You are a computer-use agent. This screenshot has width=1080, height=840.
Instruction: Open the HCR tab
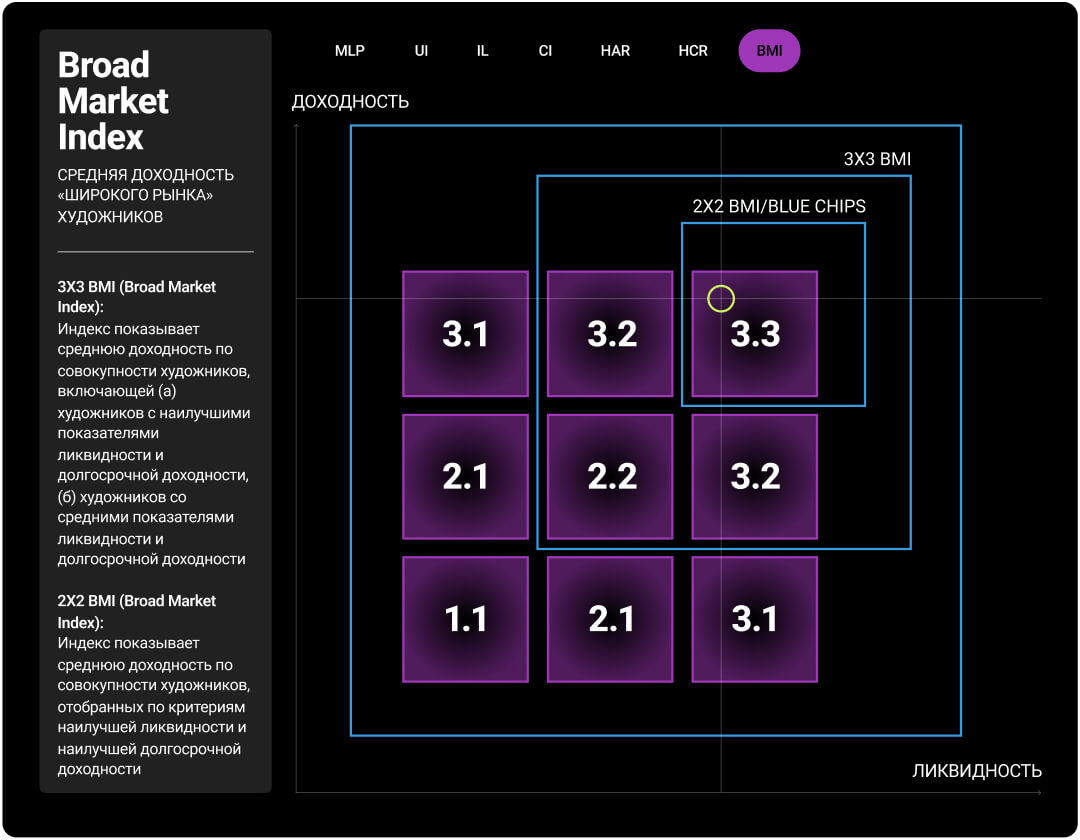coord(693,51)
